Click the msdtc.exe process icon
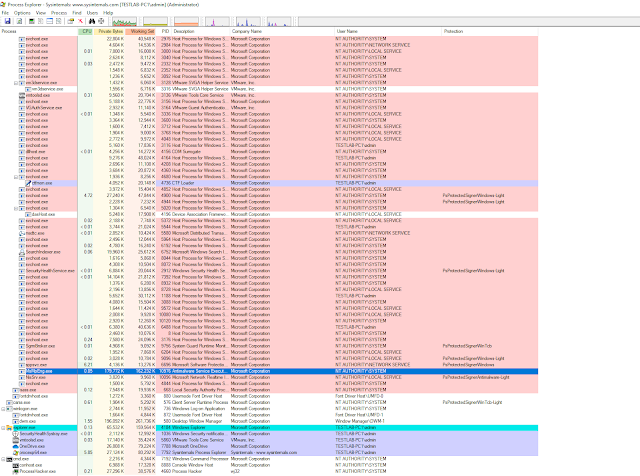Image resolution: width=640 pixels, height=476 pixels. tap(22, 233)
